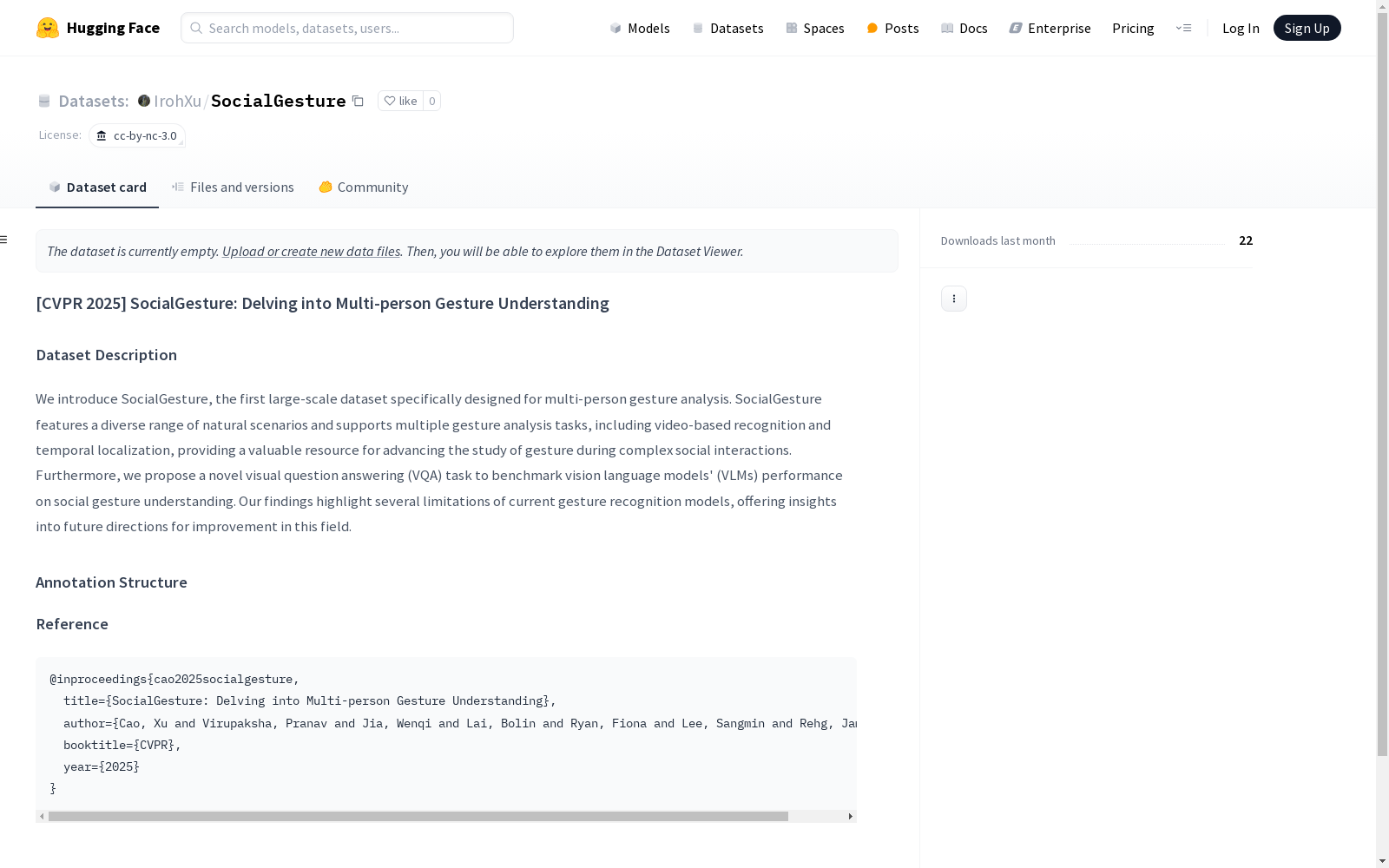Viewport: 1389px width, 868px height.
Task: Click the page scrollbar down arrow
Action: pos(1382,861)
